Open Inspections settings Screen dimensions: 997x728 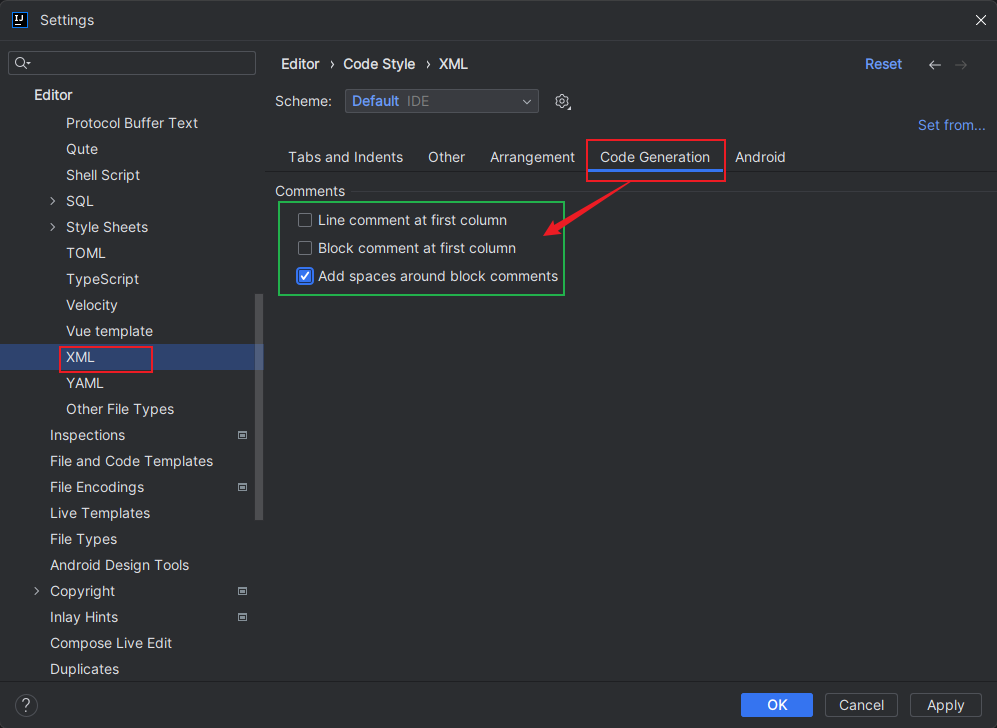(x=88, y=436)
